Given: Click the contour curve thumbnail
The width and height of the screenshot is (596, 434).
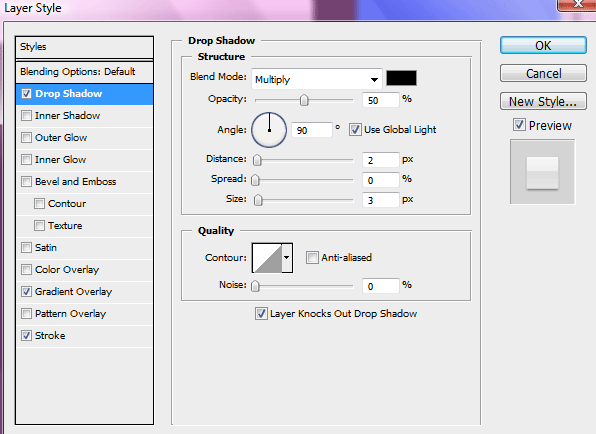Looking at the screenshot, I should click(267, 258).
